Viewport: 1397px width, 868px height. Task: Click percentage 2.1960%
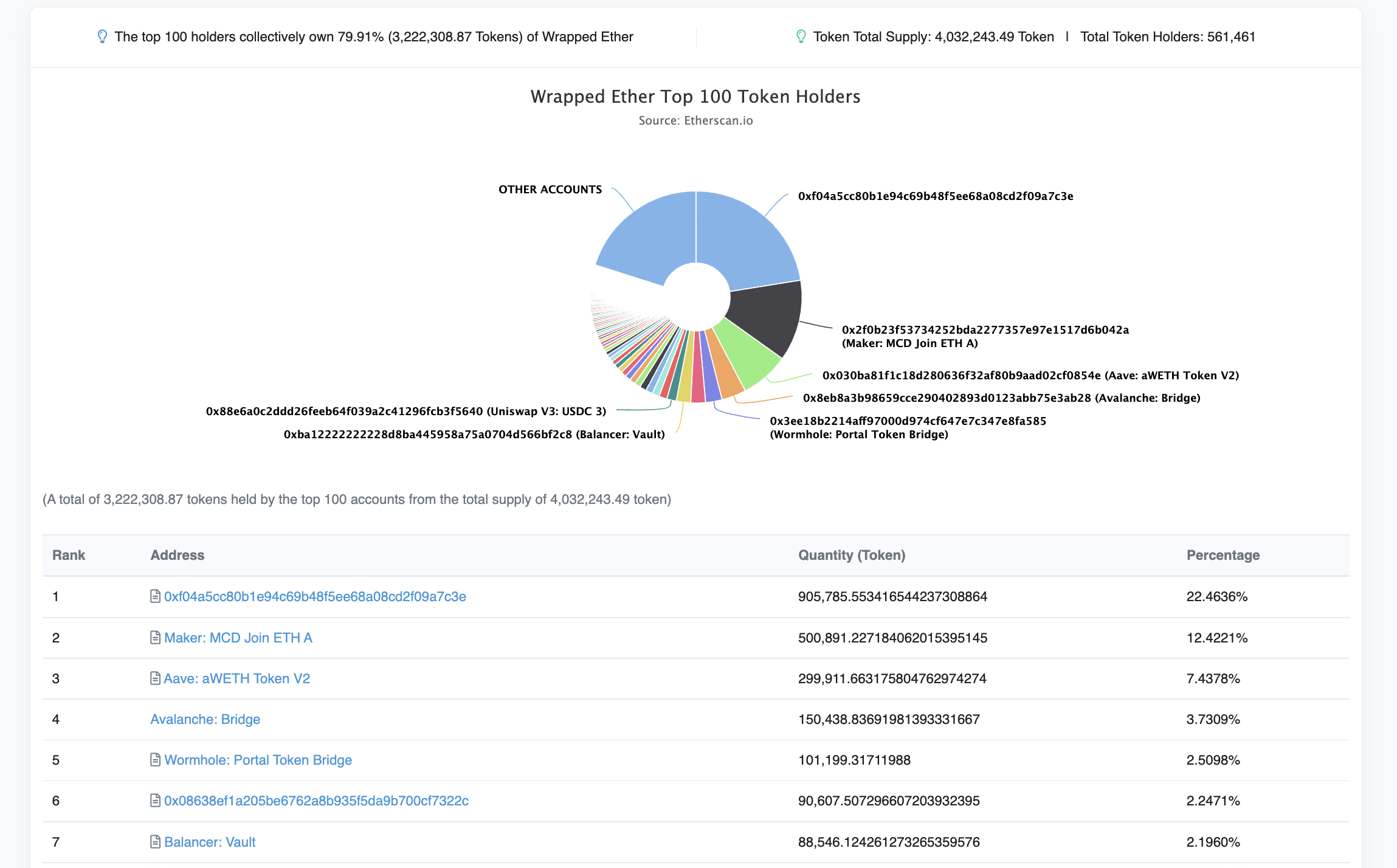pyautogui.click(x=1213, y=842)
